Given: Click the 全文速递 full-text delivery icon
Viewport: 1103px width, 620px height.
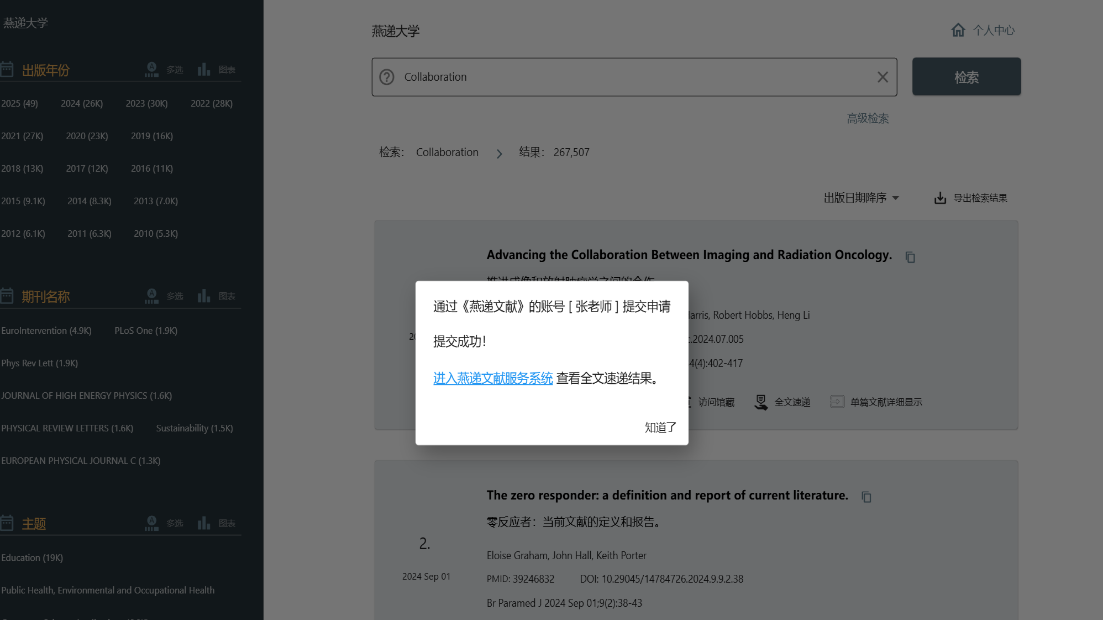Looking at the screenshot, I should tap(762, 402).
